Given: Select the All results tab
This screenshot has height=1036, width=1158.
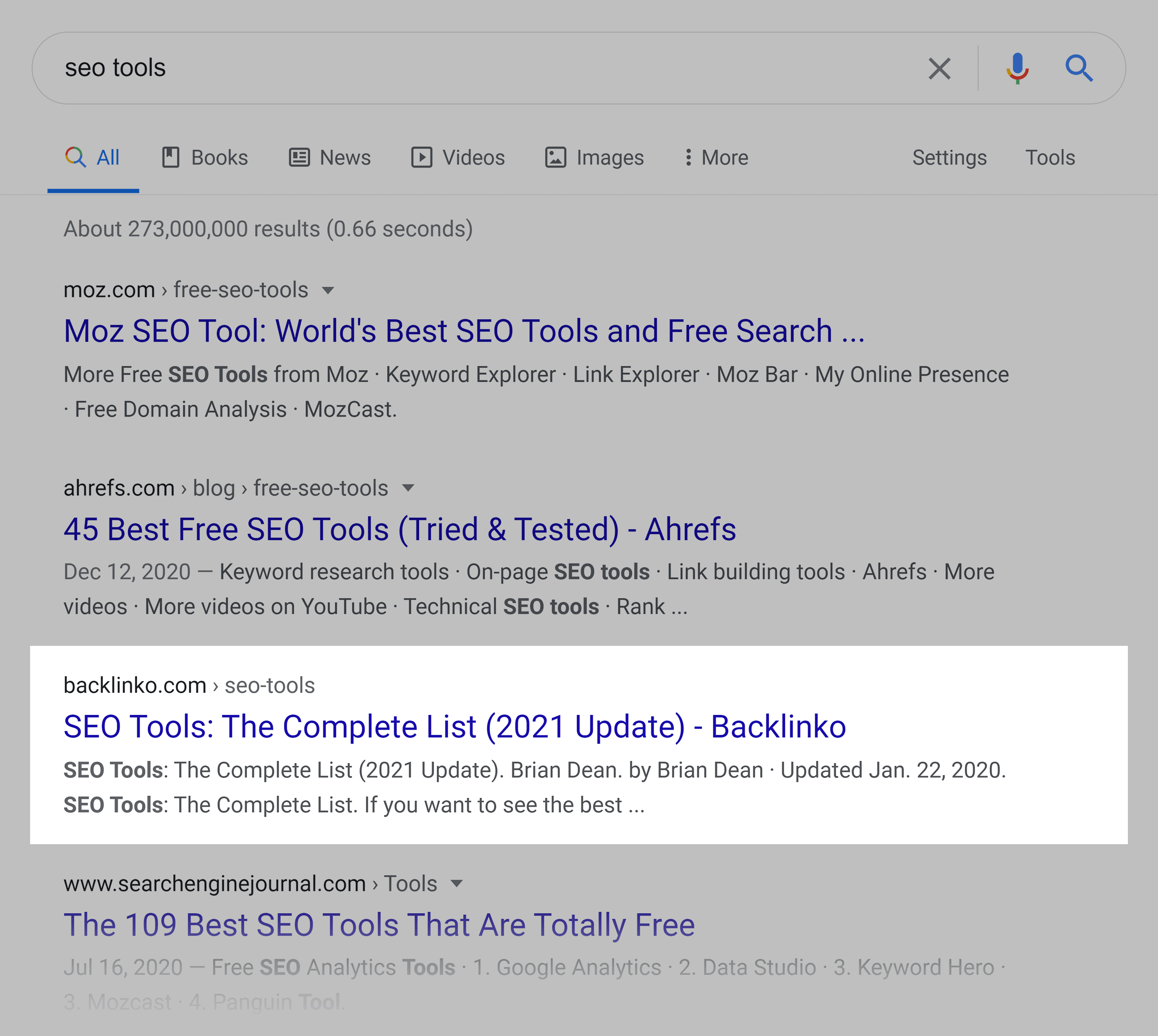Looking at the screenshot, I should click(93, 158).
